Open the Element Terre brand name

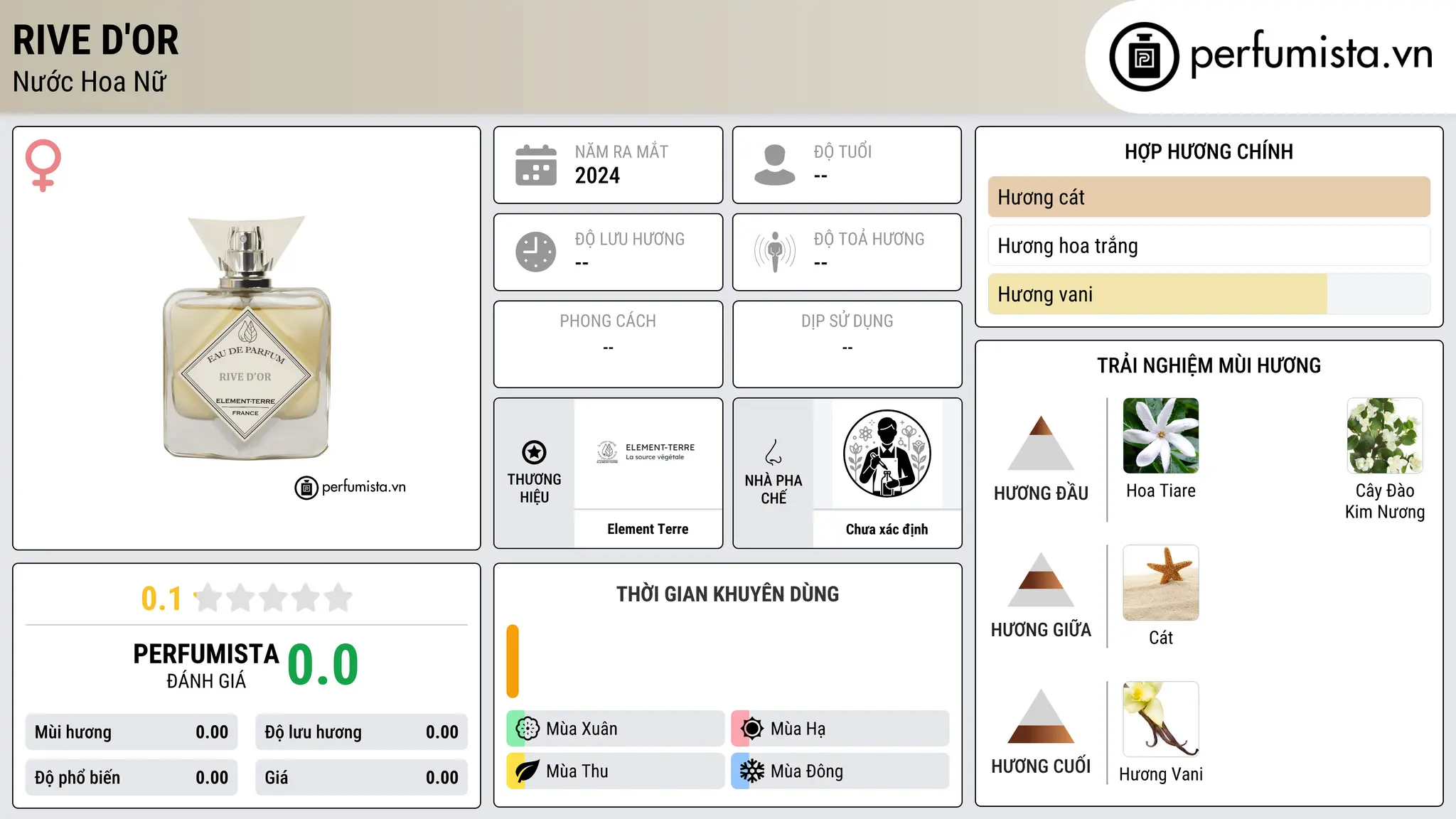pyautogui.click(x=648, y=529)
